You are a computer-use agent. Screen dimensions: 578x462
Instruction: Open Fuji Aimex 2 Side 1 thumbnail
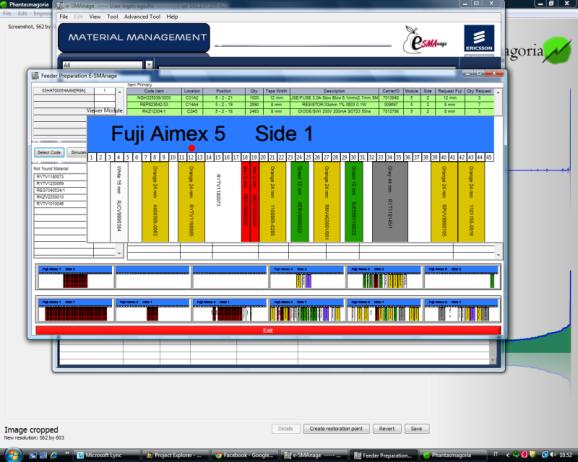pyautogui.click(x=152, y=310)
